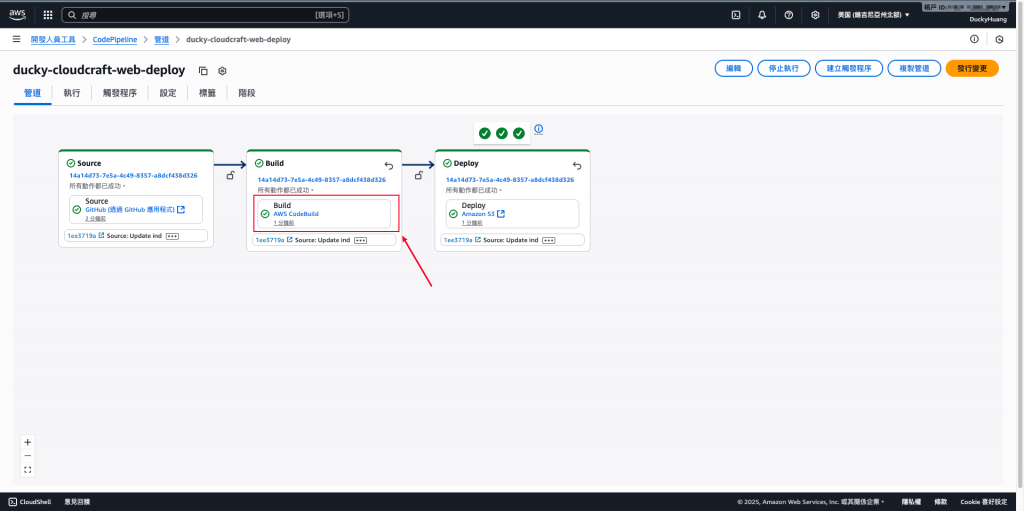The image size is (1024, 511).
Task: Toggle the hamburger side navigation
Action: coord(16,39)
